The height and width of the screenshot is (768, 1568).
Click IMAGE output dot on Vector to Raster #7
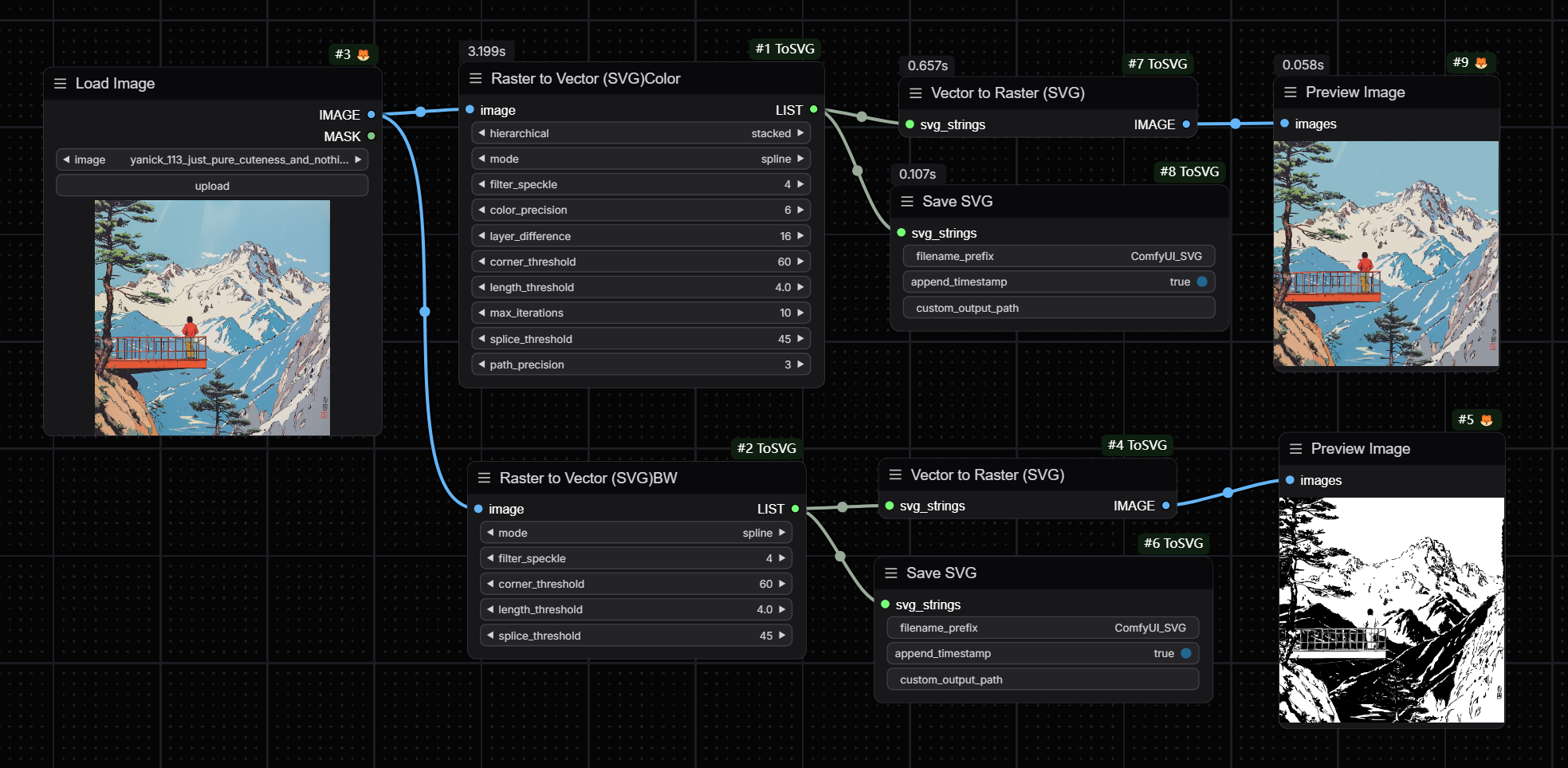tap(1186, 124)
